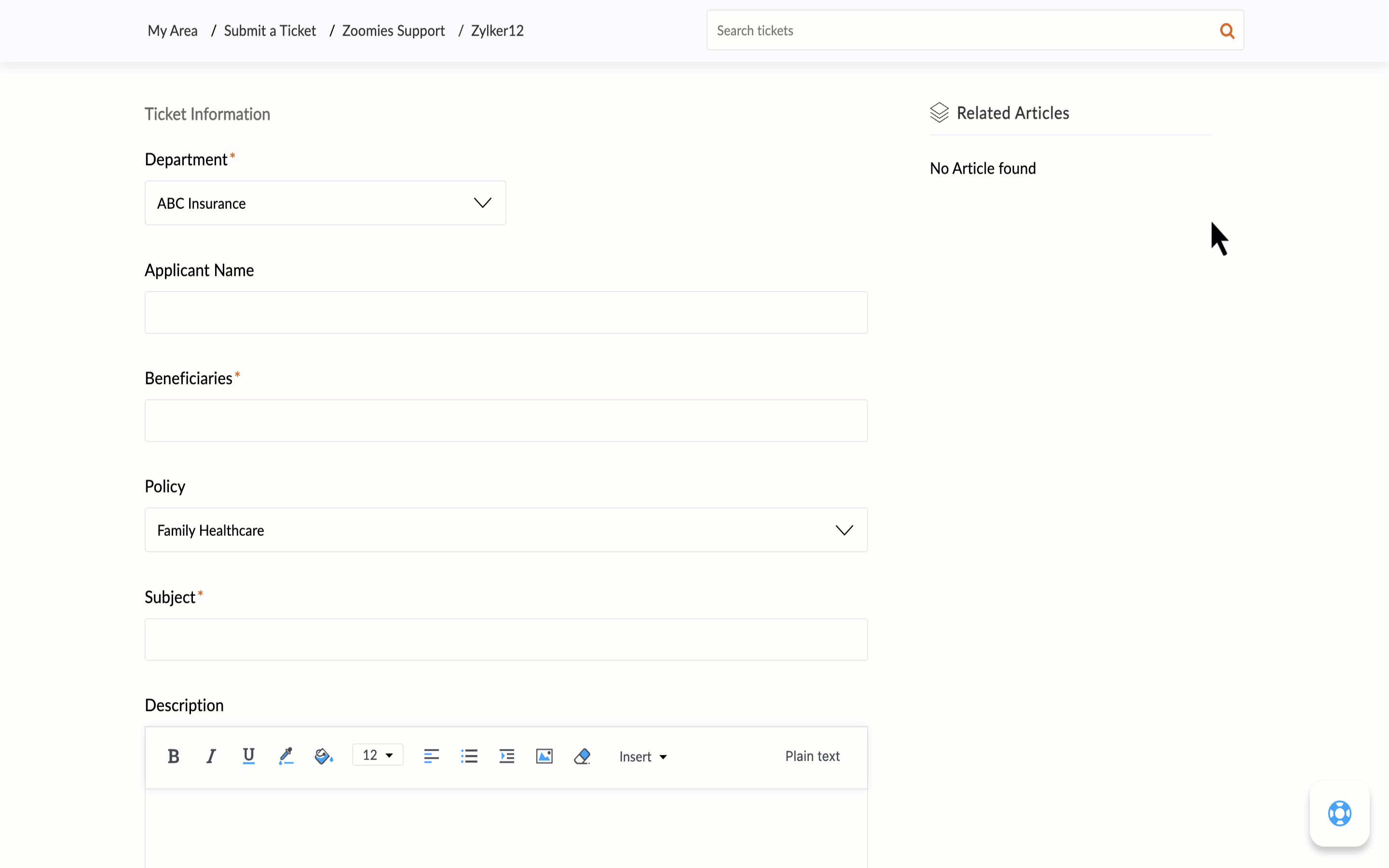1389x868 pixels.
Task: Click the Applicant Name input field
Action: point(505,312)
